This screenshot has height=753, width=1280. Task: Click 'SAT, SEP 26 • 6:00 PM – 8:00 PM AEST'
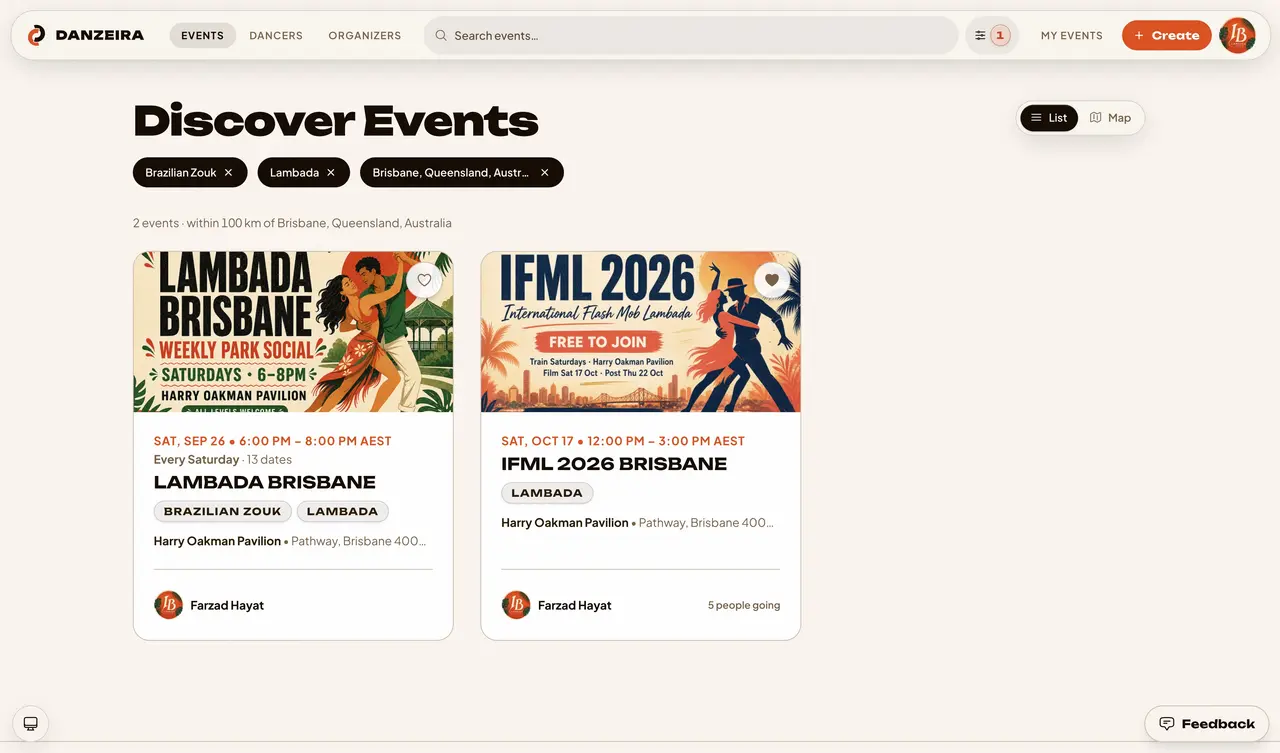[273, 441]
